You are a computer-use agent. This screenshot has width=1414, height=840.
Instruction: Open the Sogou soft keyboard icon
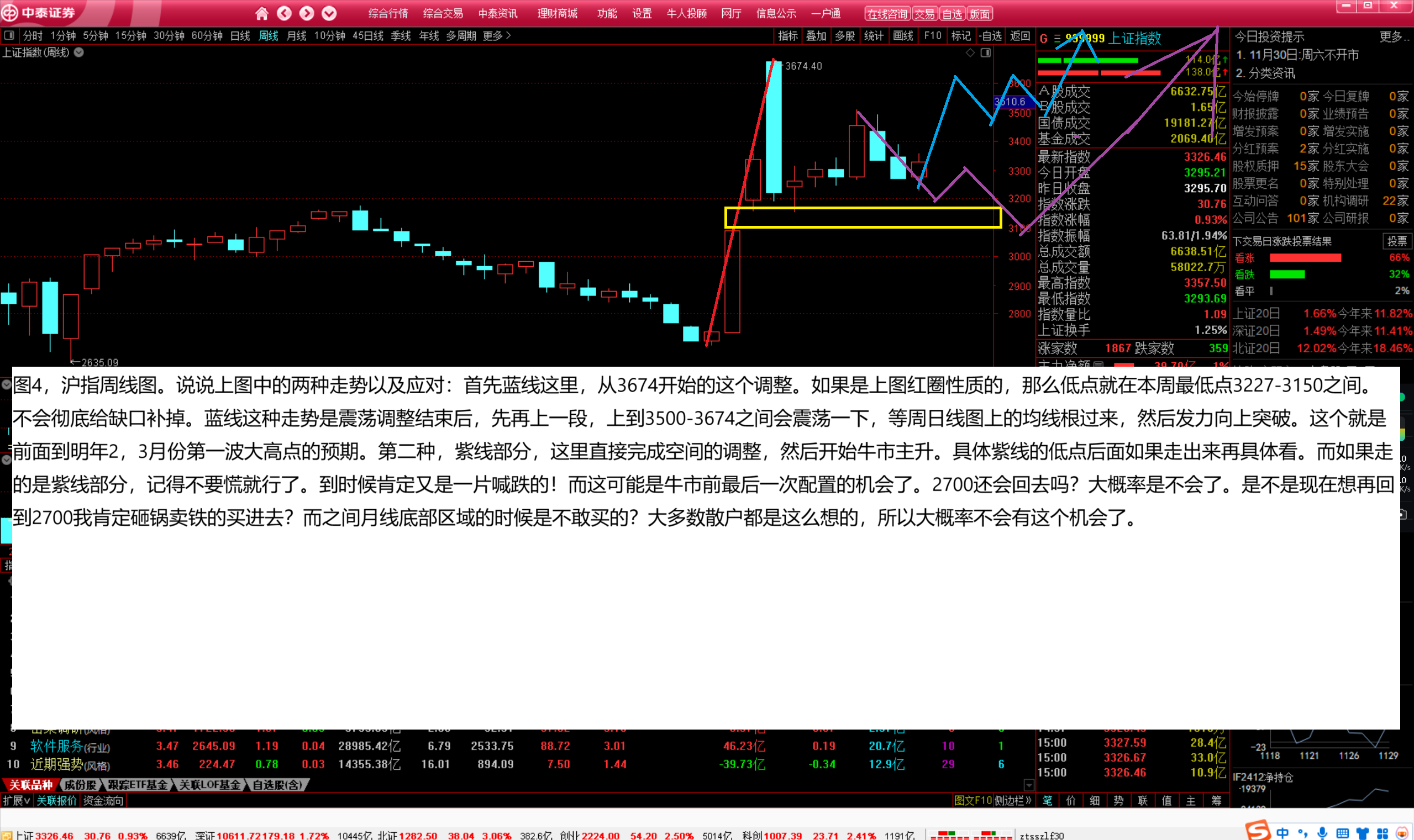tap(1342, 833)
